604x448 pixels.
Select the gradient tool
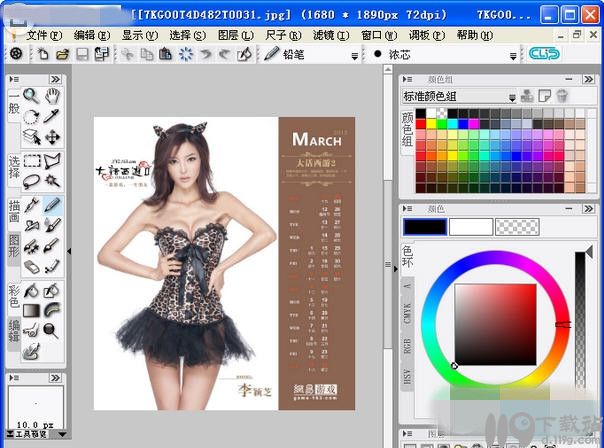(x=32, y=310)
